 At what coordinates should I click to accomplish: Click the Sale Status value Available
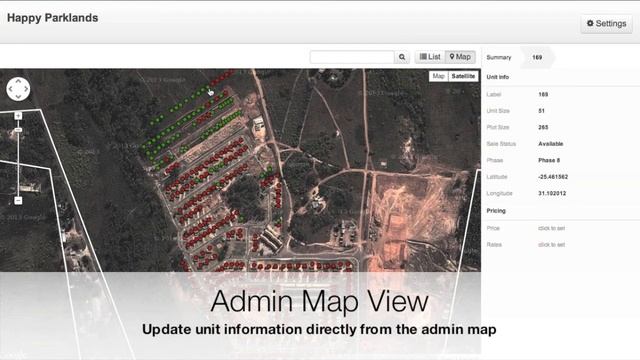point(551,144)
